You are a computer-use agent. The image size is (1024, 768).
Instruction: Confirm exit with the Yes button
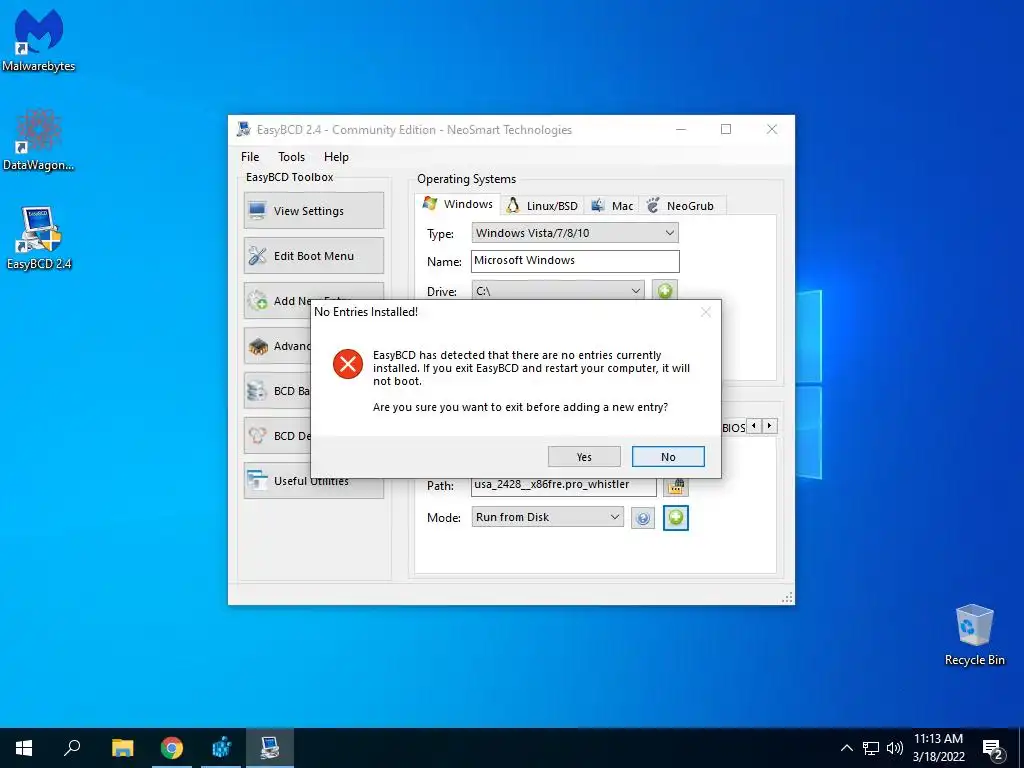pyautogui.click(x=584, y=456)
